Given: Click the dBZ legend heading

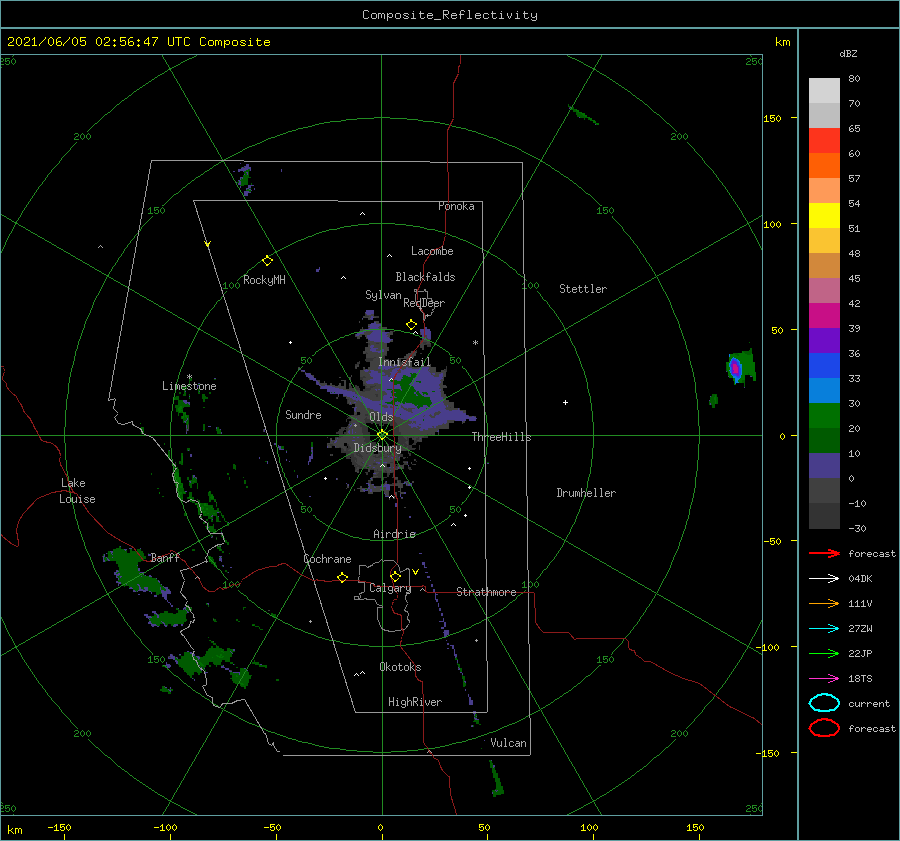Looking at the screenshot, I should 848,53.
